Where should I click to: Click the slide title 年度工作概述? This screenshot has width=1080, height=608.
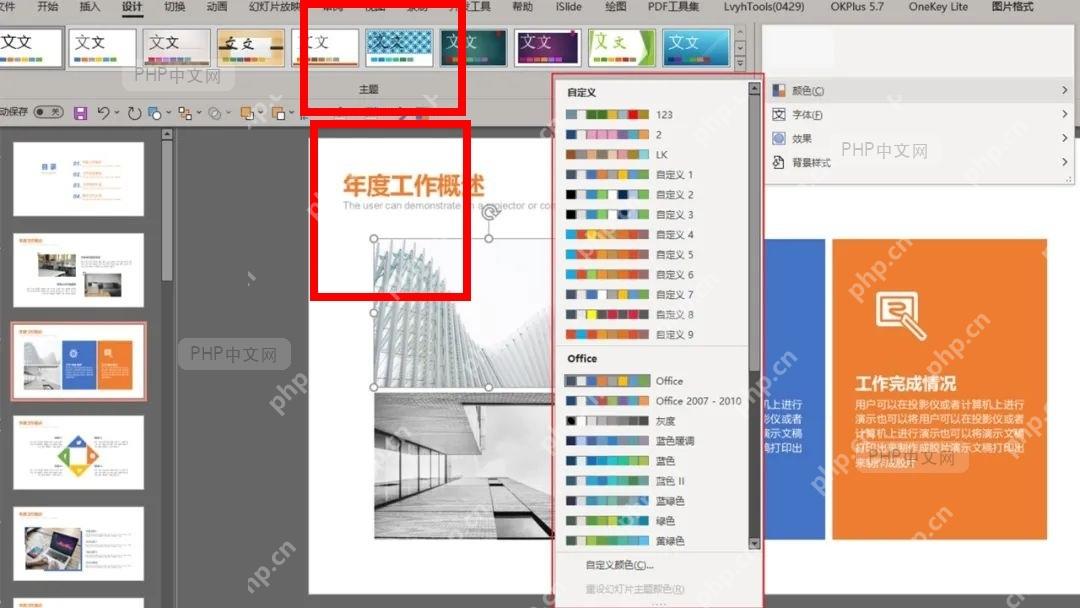[413, 185]
